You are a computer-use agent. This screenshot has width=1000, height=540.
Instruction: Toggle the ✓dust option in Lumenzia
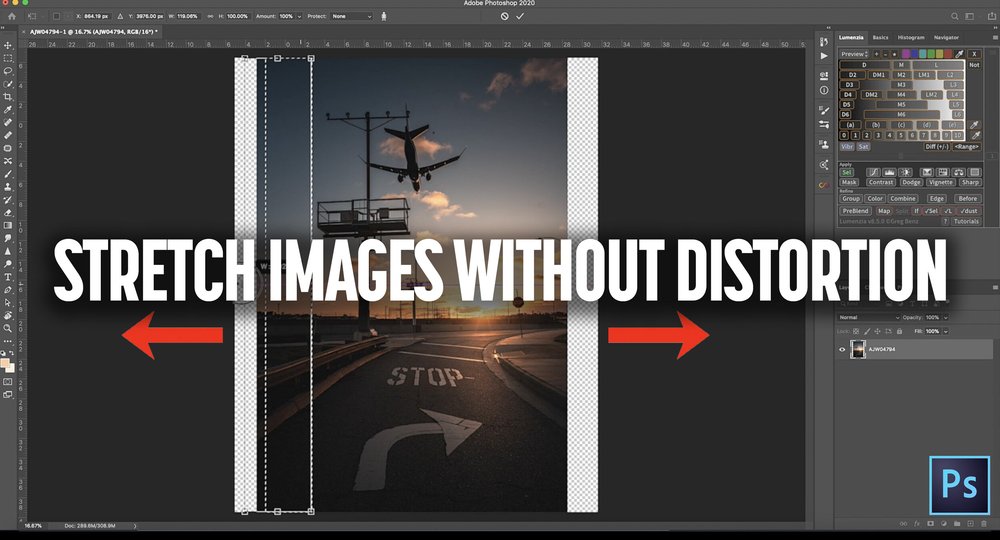click(x=969, y=211)
